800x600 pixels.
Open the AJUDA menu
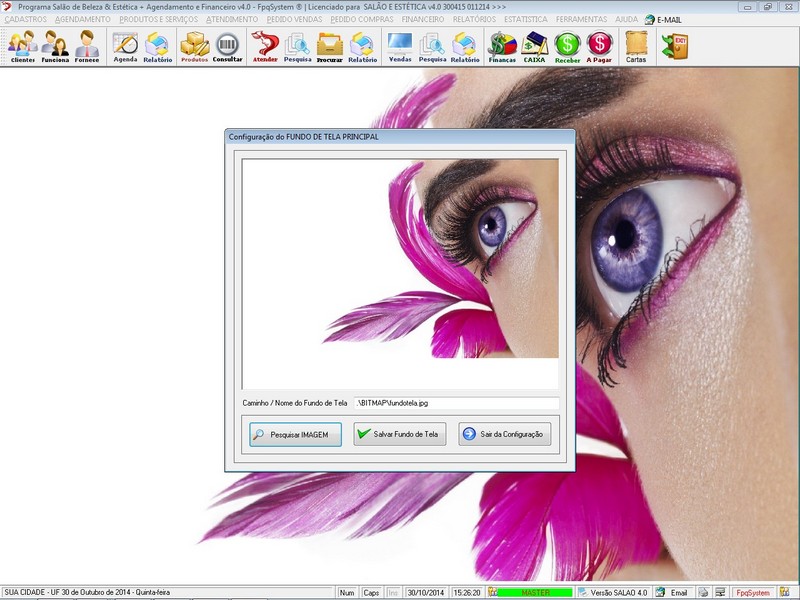tap(627, 19)
